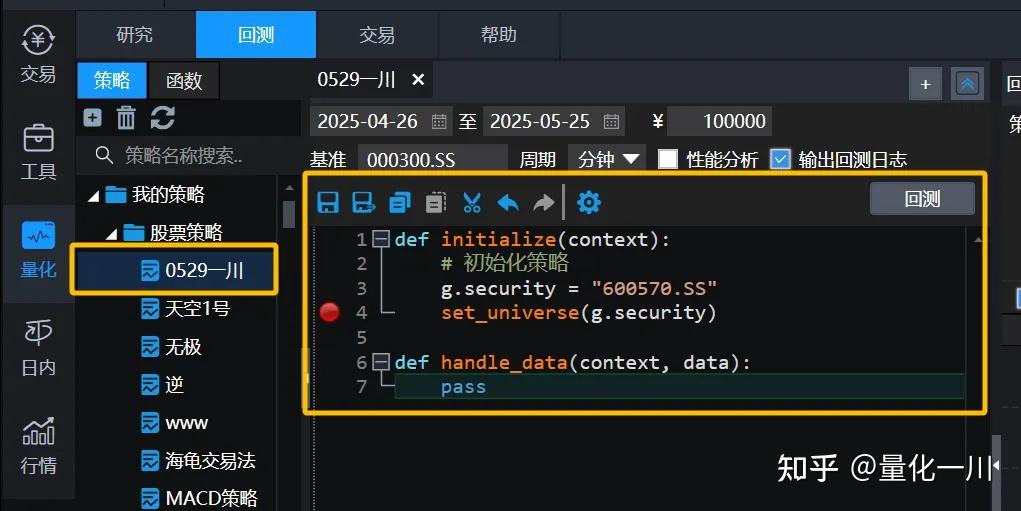Viewport: 1021px width, 511px height.
Task: Open the 周期 分钟 dropdown
Action: pyautogui.click(x=607, y=159)
